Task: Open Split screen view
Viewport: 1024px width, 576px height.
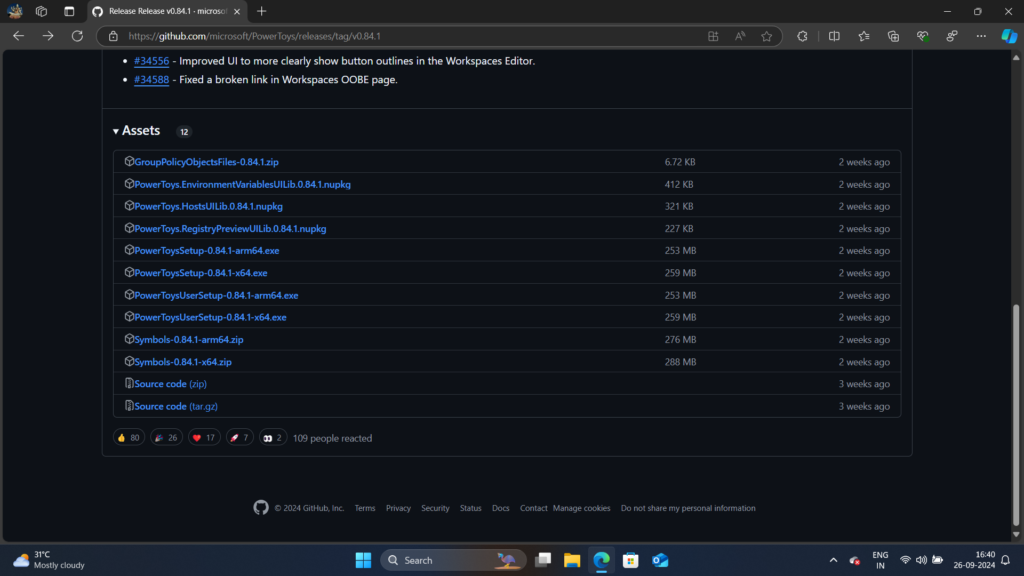Action: tap(834, 36)
